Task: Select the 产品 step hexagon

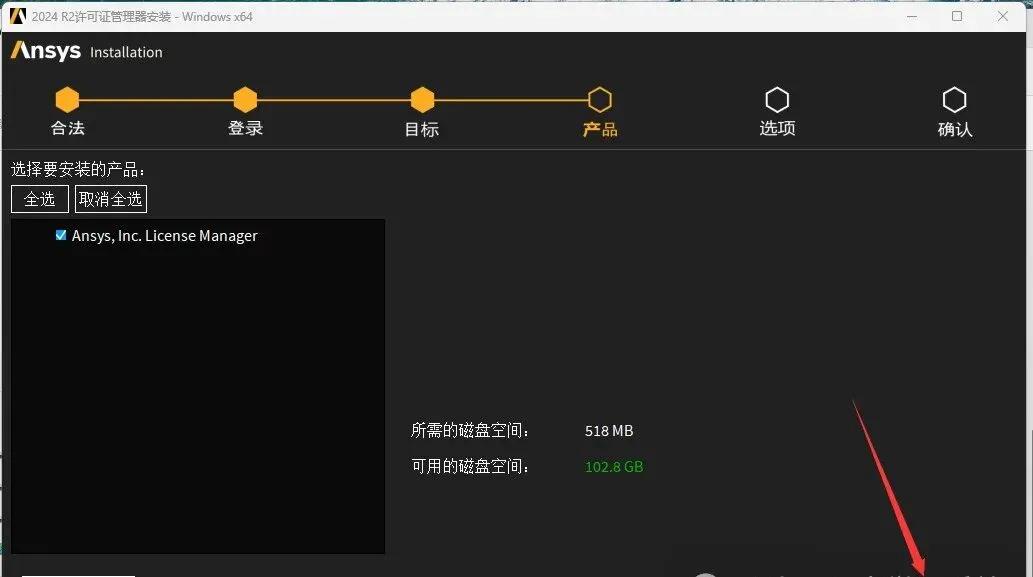Action: click(600, 100)
